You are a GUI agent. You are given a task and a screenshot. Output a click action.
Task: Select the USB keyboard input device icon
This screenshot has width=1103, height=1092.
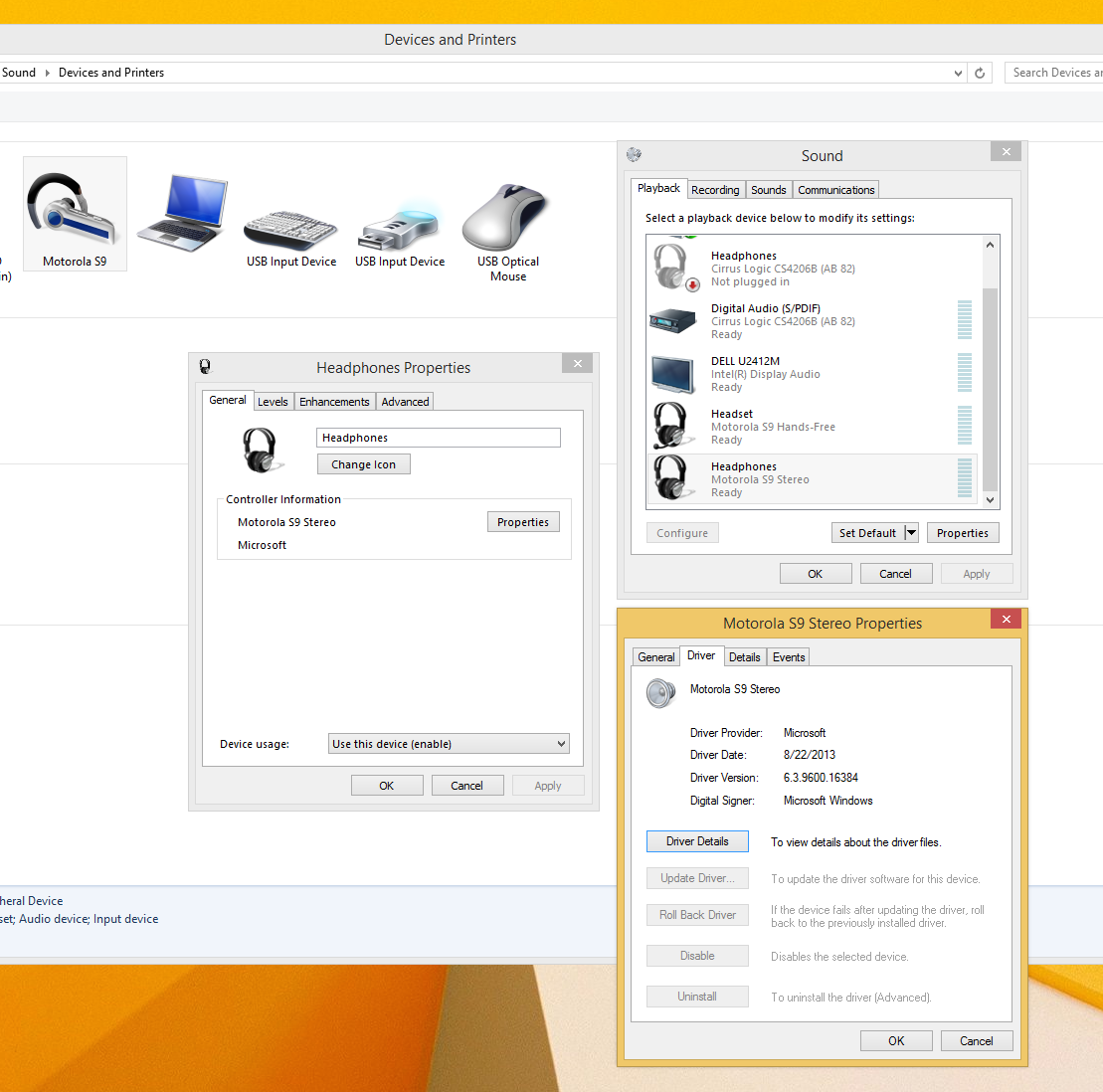290,227
